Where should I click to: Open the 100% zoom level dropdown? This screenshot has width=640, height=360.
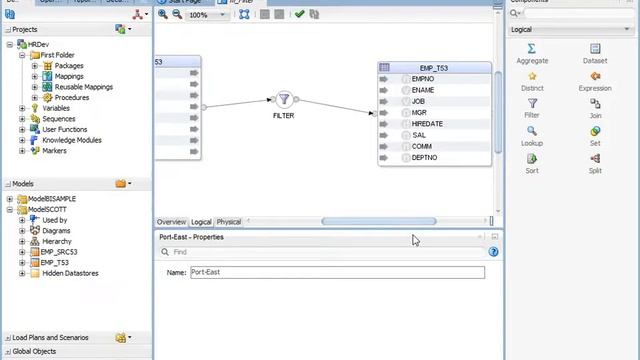[x=222, y=15]
